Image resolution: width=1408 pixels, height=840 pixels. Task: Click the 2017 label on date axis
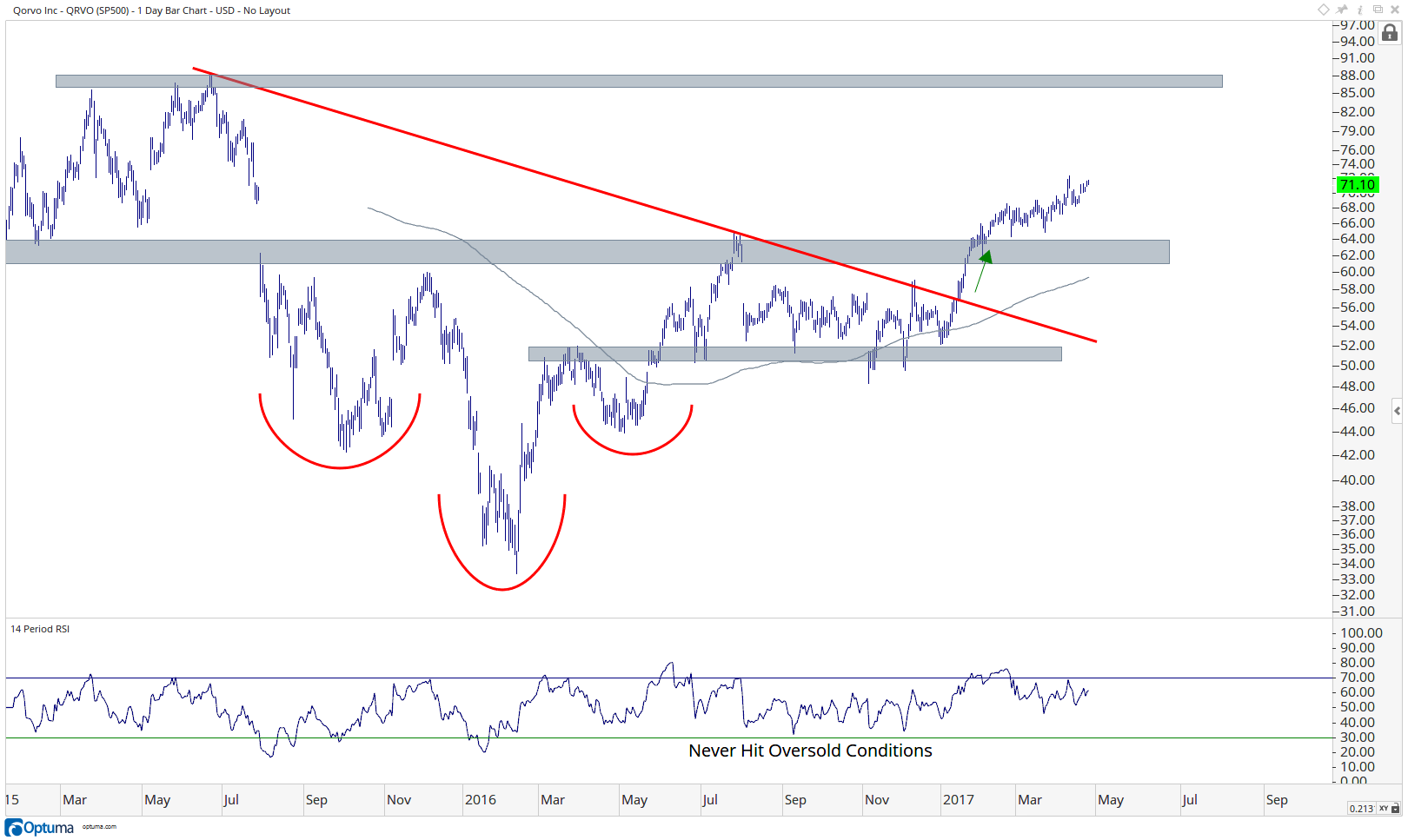(x=959, y=799)
